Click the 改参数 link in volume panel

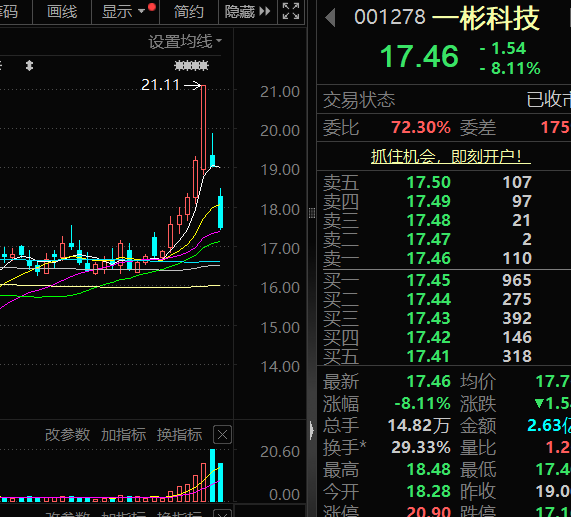click(x=67, y=435)
